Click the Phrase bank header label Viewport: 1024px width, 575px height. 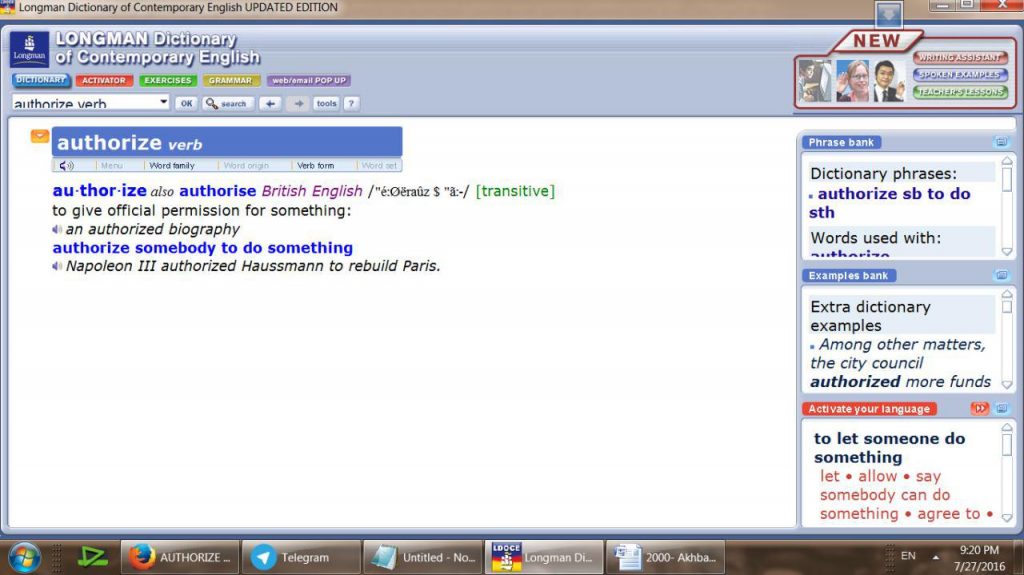[x=841, y=142]
